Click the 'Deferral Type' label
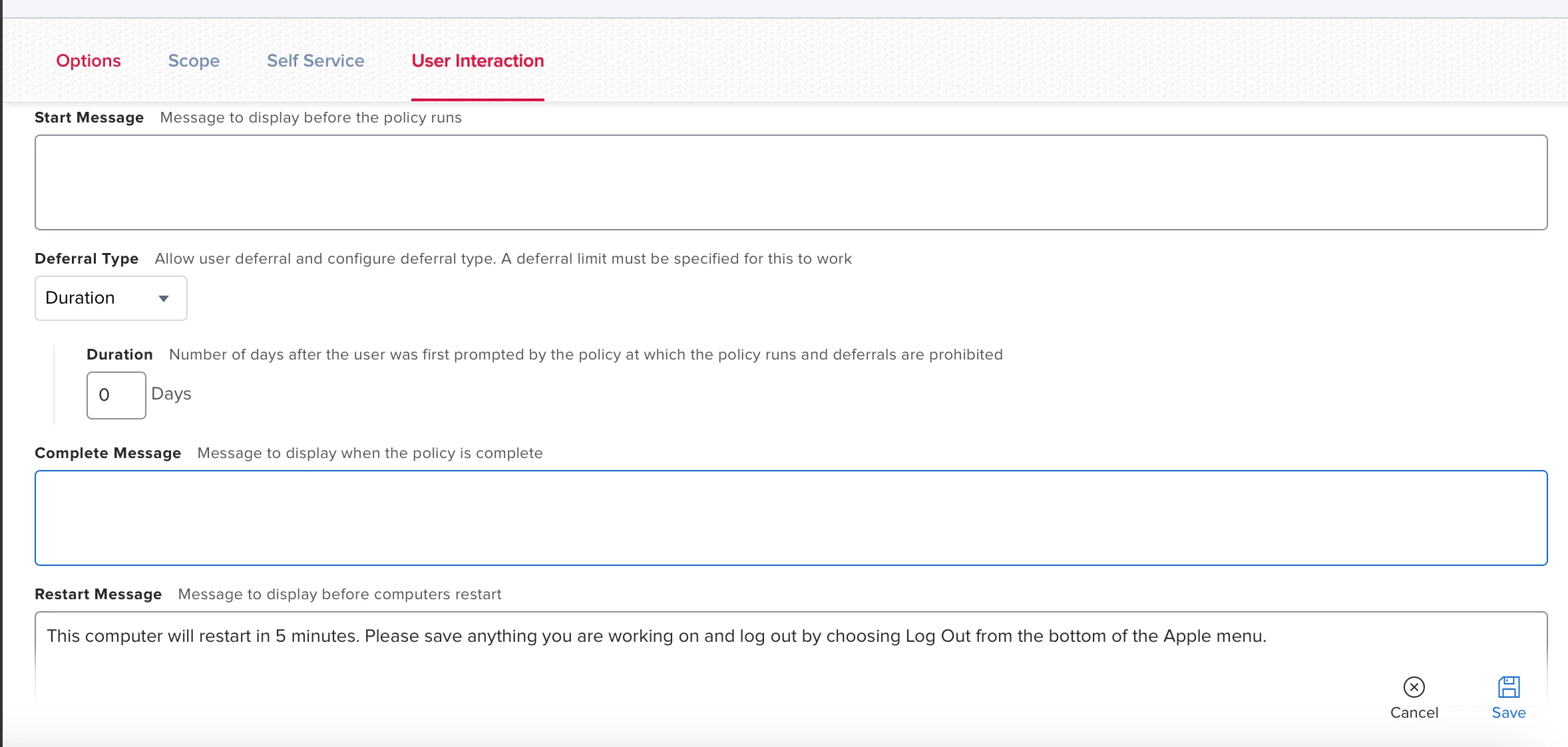The width and height of the screenshot is (1568, 747). (87, 258)
